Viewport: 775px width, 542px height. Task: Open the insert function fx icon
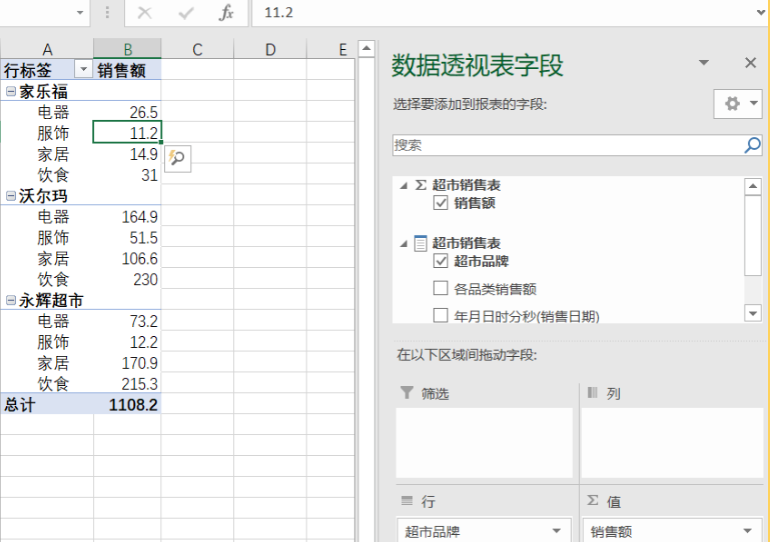226,12
